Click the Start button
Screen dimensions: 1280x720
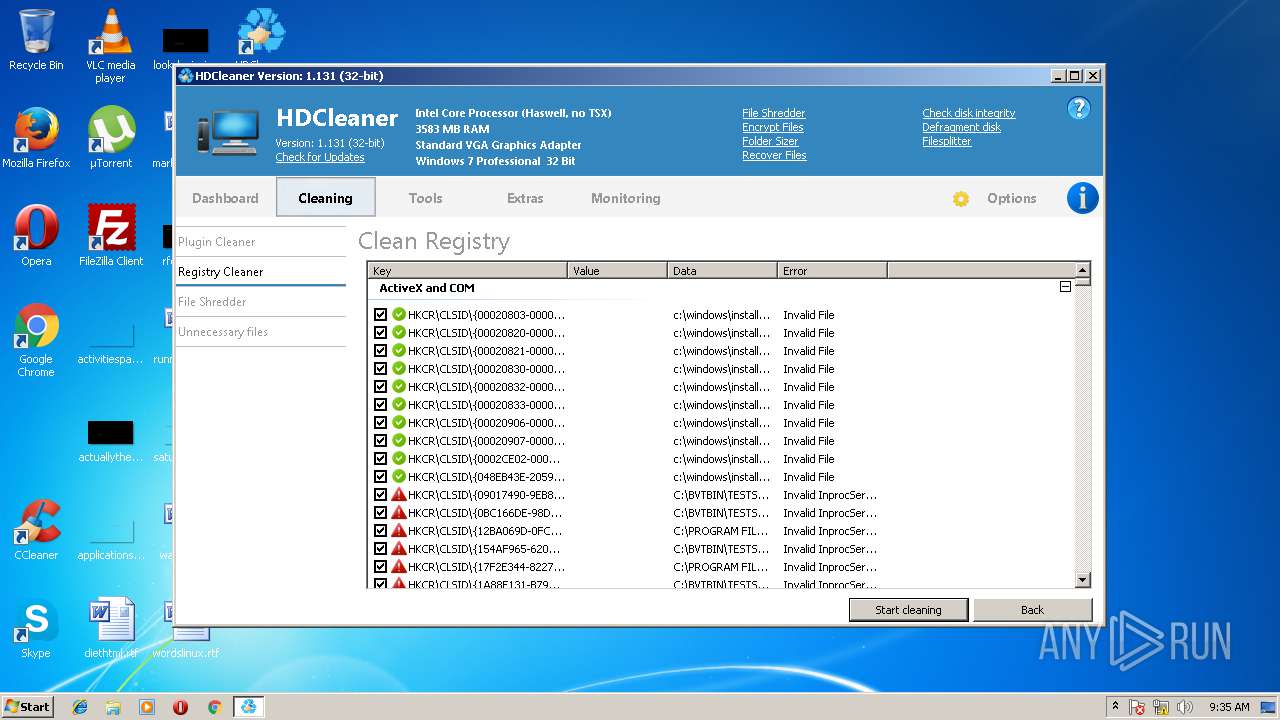coord(27,706)
